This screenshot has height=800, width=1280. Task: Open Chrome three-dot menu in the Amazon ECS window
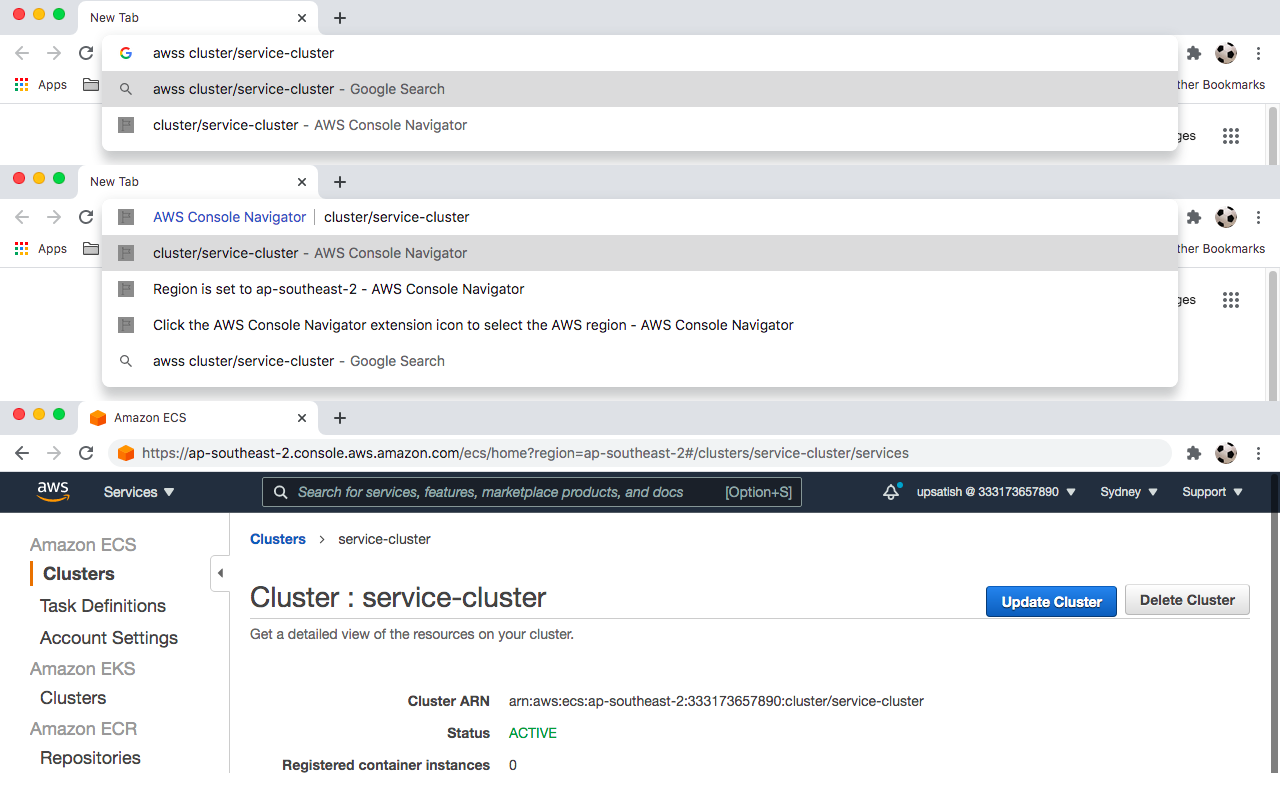tap(1259, 453)
